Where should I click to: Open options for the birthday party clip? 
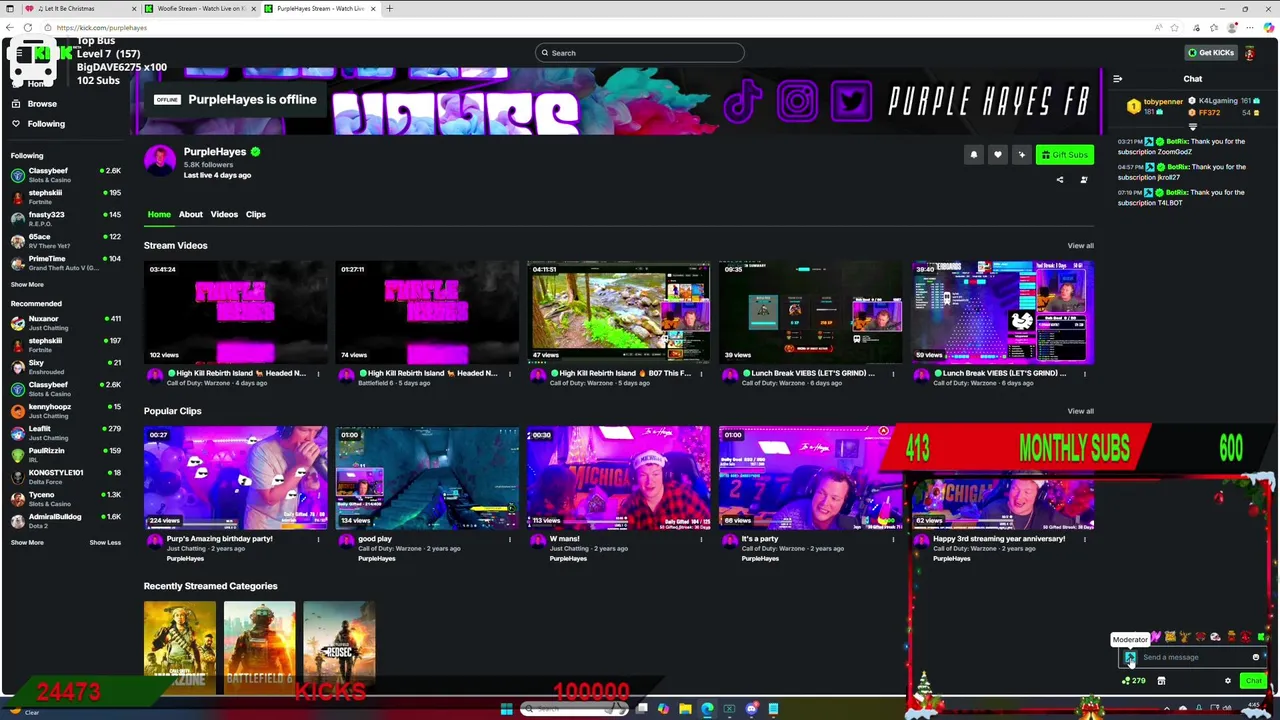click(x=318, y=539)
